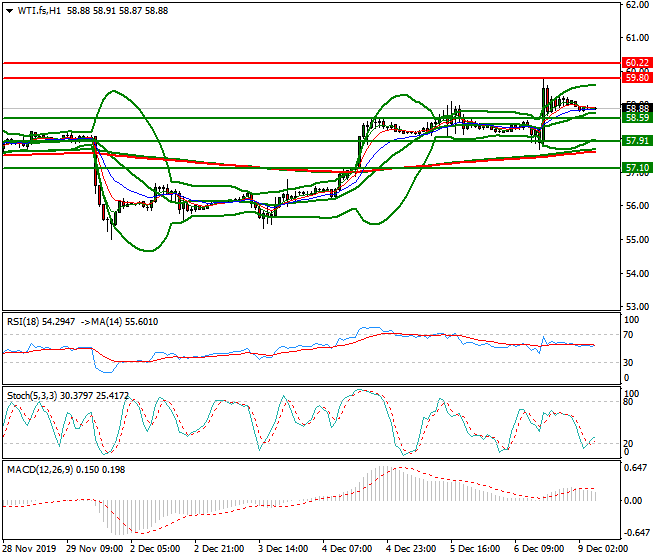Viewport: 660px width, 560px height.
Task: Click the green 57.10 price level tag
Action: [637, 168]
